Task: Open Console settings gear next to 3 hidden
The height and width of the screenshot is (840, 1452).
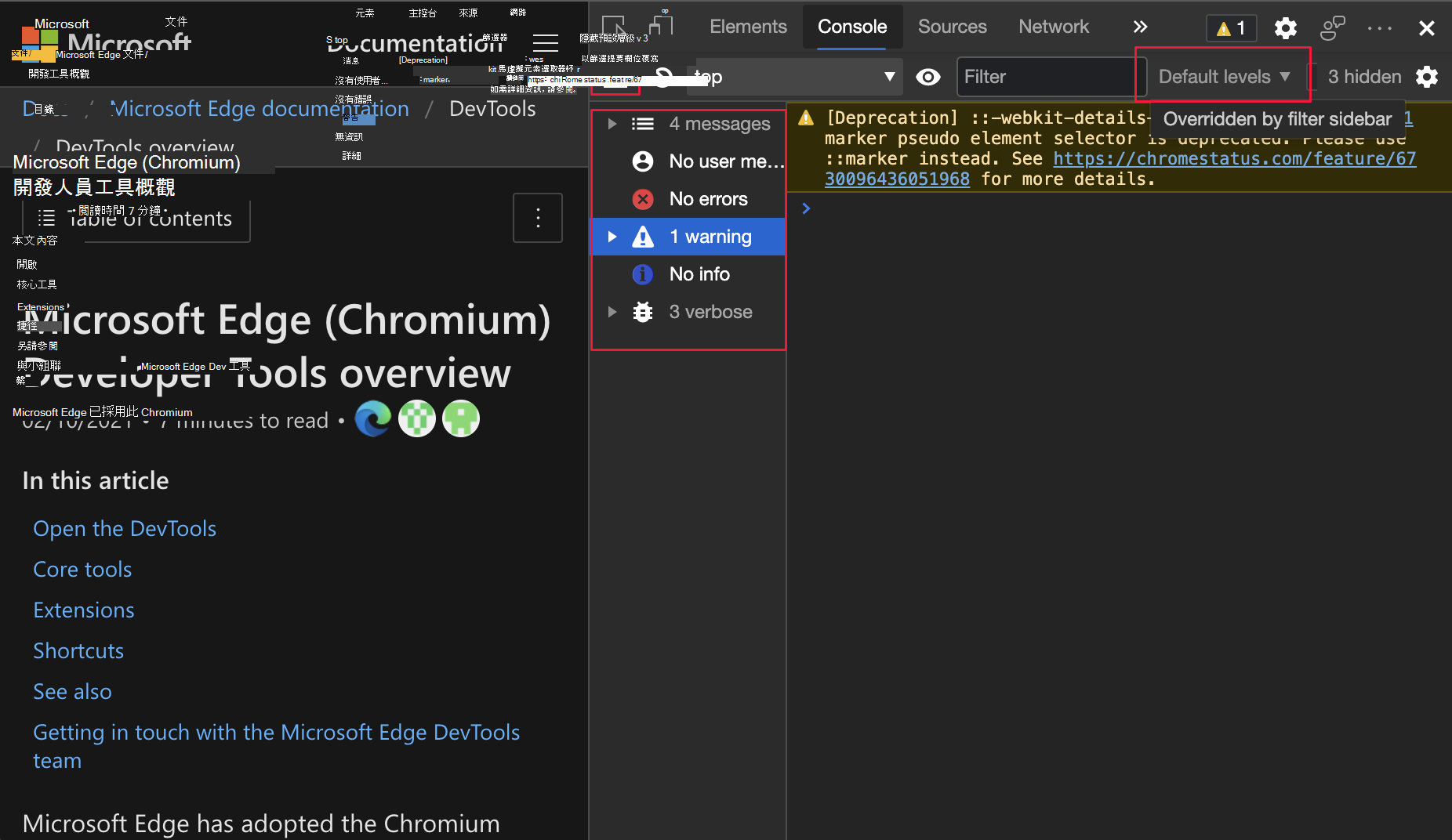Action: point(1427,77)
